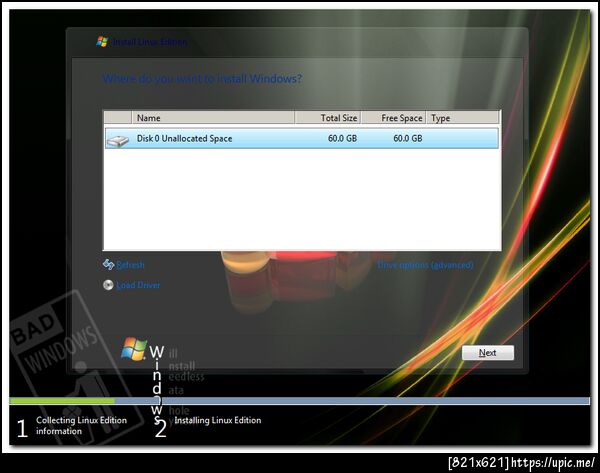Click the Load Driver disc icon
600x473 pixels.
[108, 285]
